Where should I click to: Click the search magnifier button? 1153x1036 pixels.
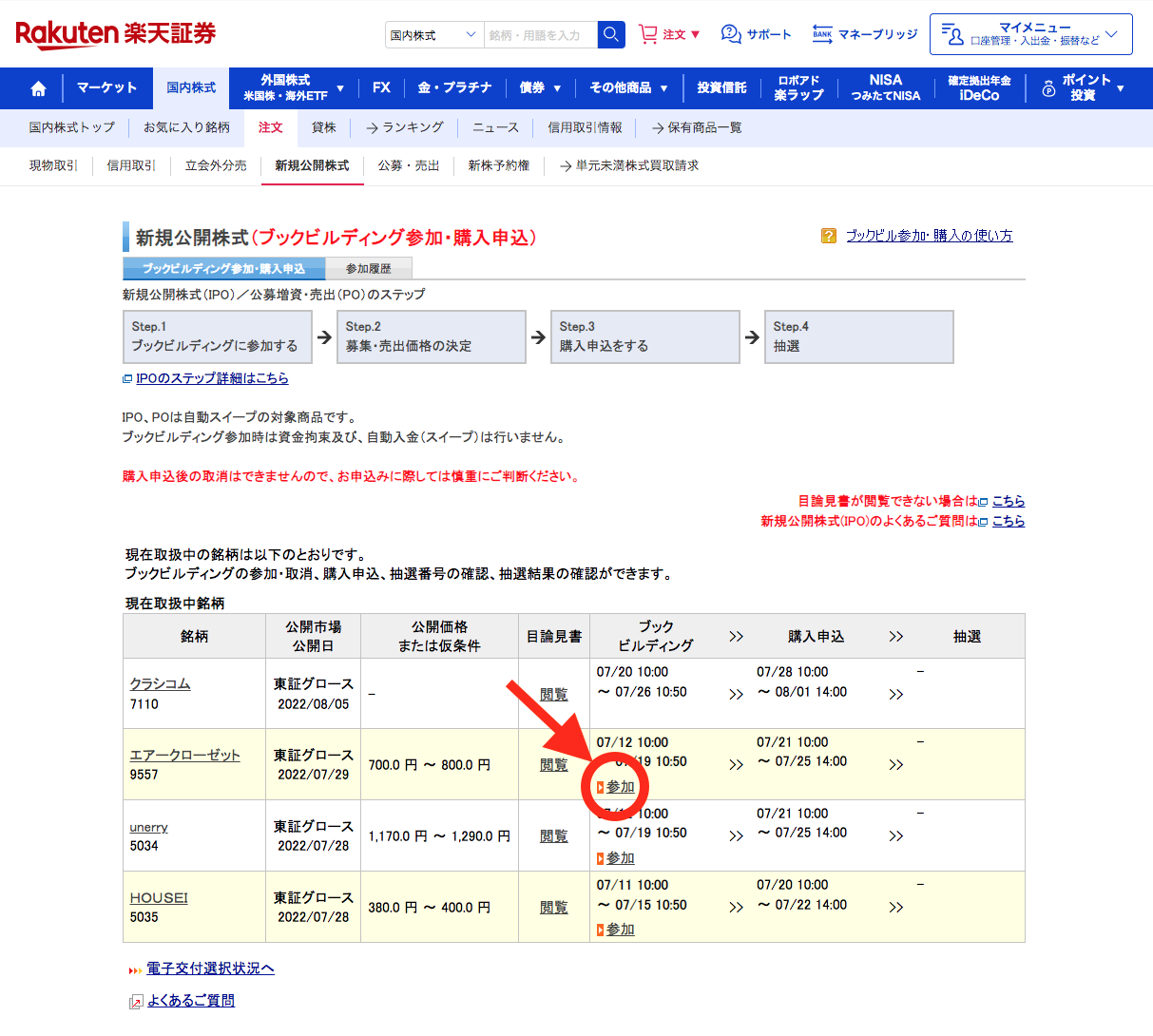pyautogui.click(x=611, y=35)
